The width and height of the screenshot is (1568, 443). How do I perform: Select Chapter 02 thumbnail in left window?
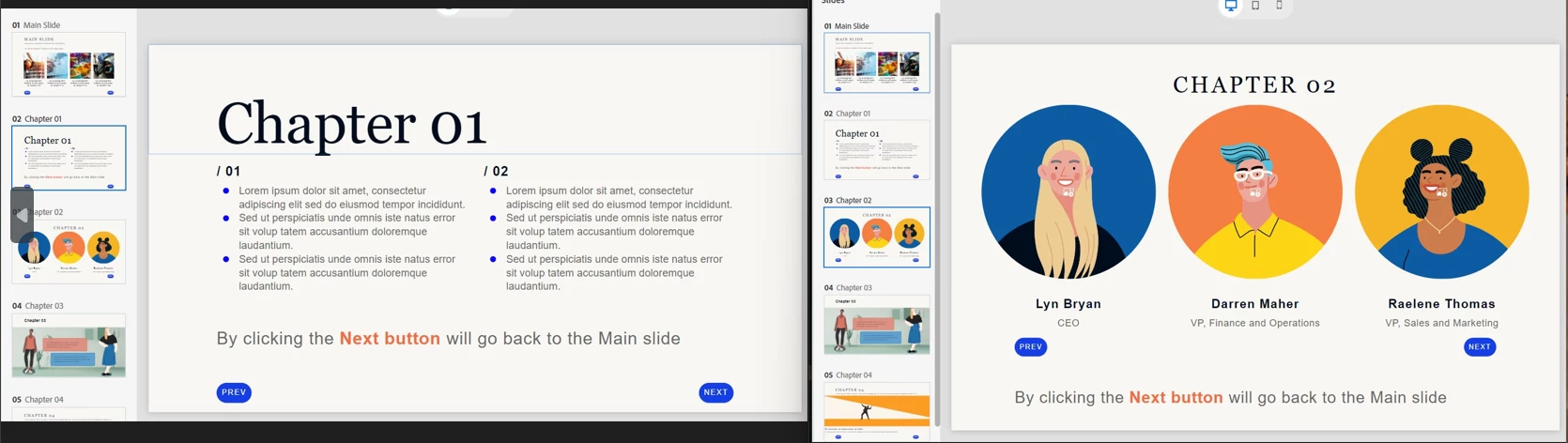click(x=69, y=252)
